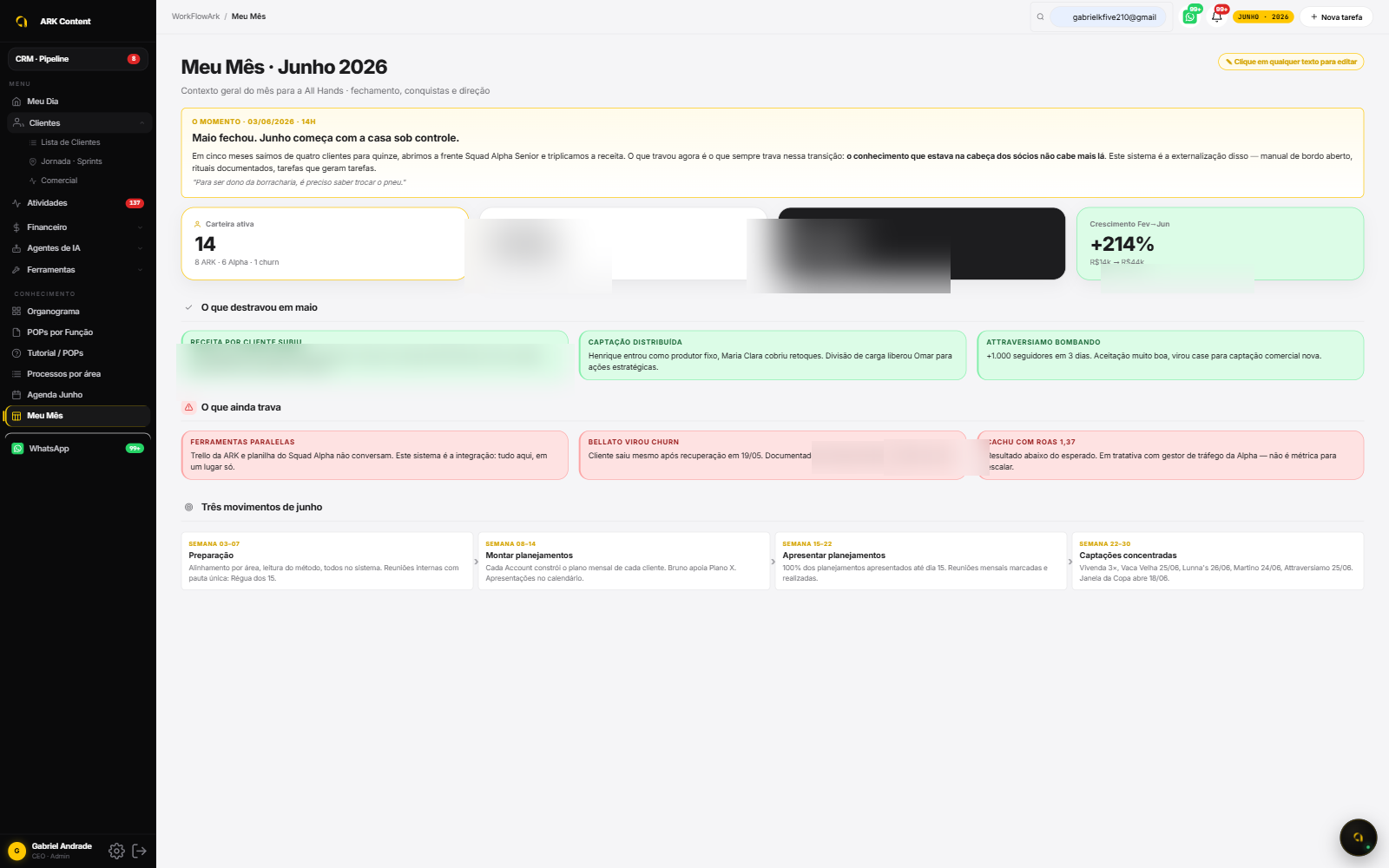
Task: Open the notifications bell
Action: (x=1217, y=16)
